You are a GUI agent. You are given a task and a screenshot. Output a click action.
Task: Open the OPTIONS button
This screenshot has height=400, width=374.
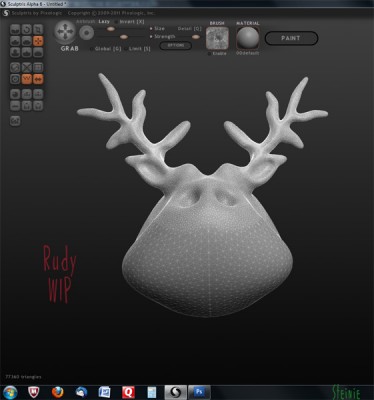click(x=176, y=45)
